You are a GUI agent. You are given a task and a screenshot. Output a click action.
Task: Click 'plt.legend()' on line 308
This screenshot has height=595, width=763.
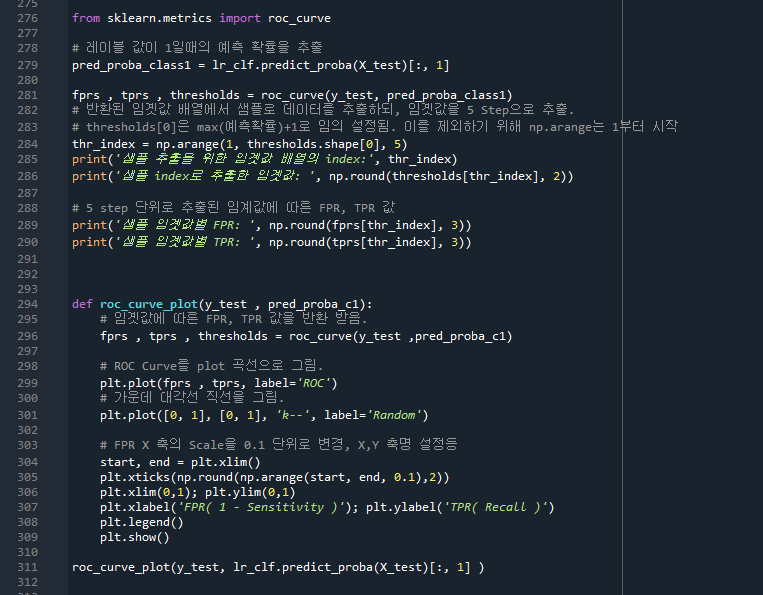click(142, 523)
